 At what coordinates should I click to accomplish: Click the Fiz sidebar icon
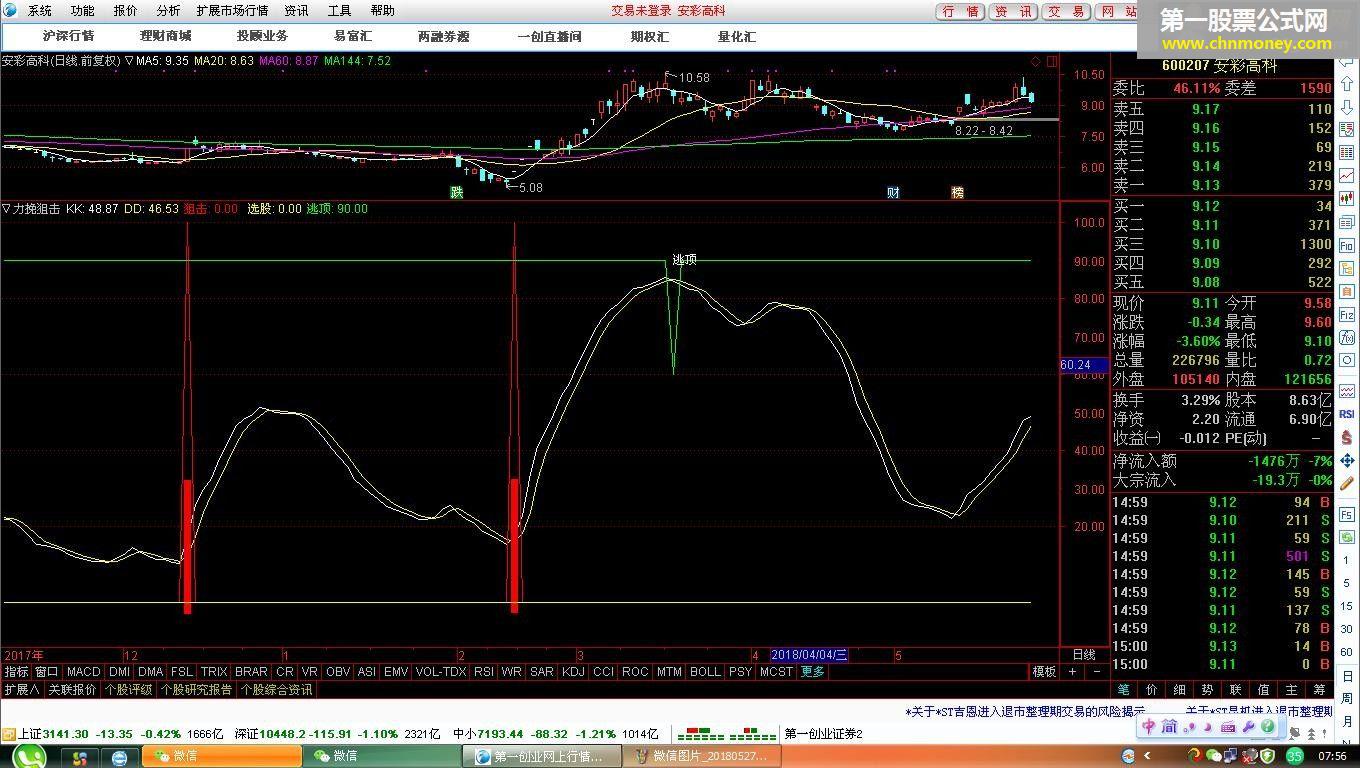(1346, 315)
